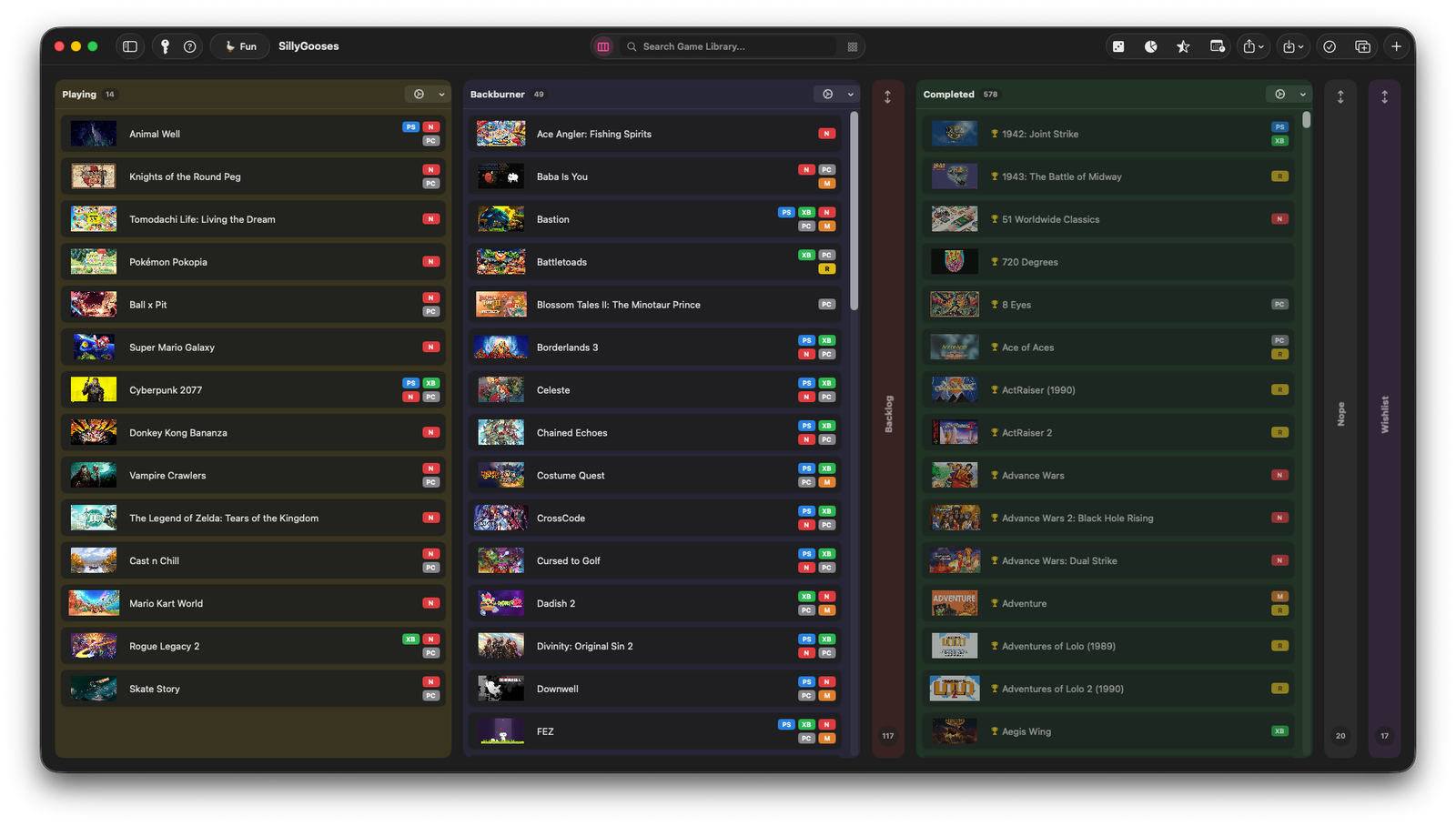
Task: Click the N badge on 51 Worldwide Classics
Action: [1279, 219]
